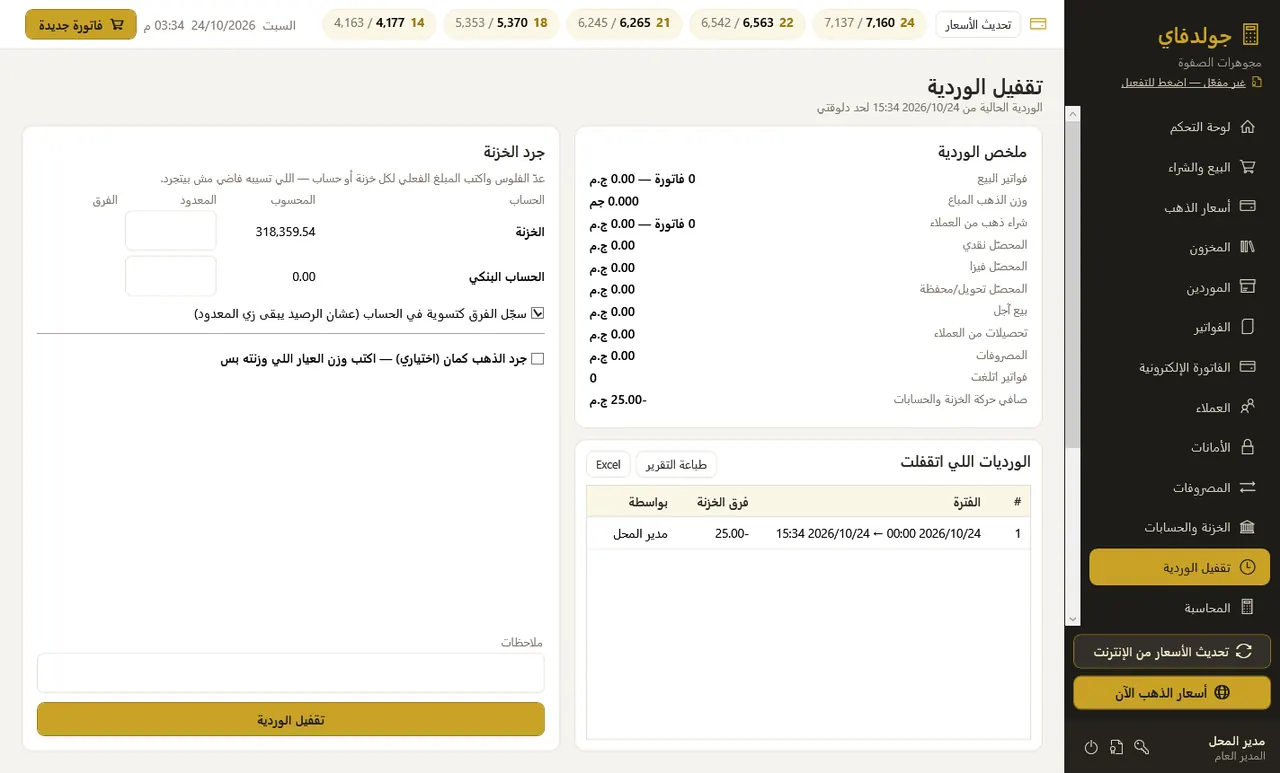Select الخزنة والحسابات in the sidebar

tap(1179, 527)
